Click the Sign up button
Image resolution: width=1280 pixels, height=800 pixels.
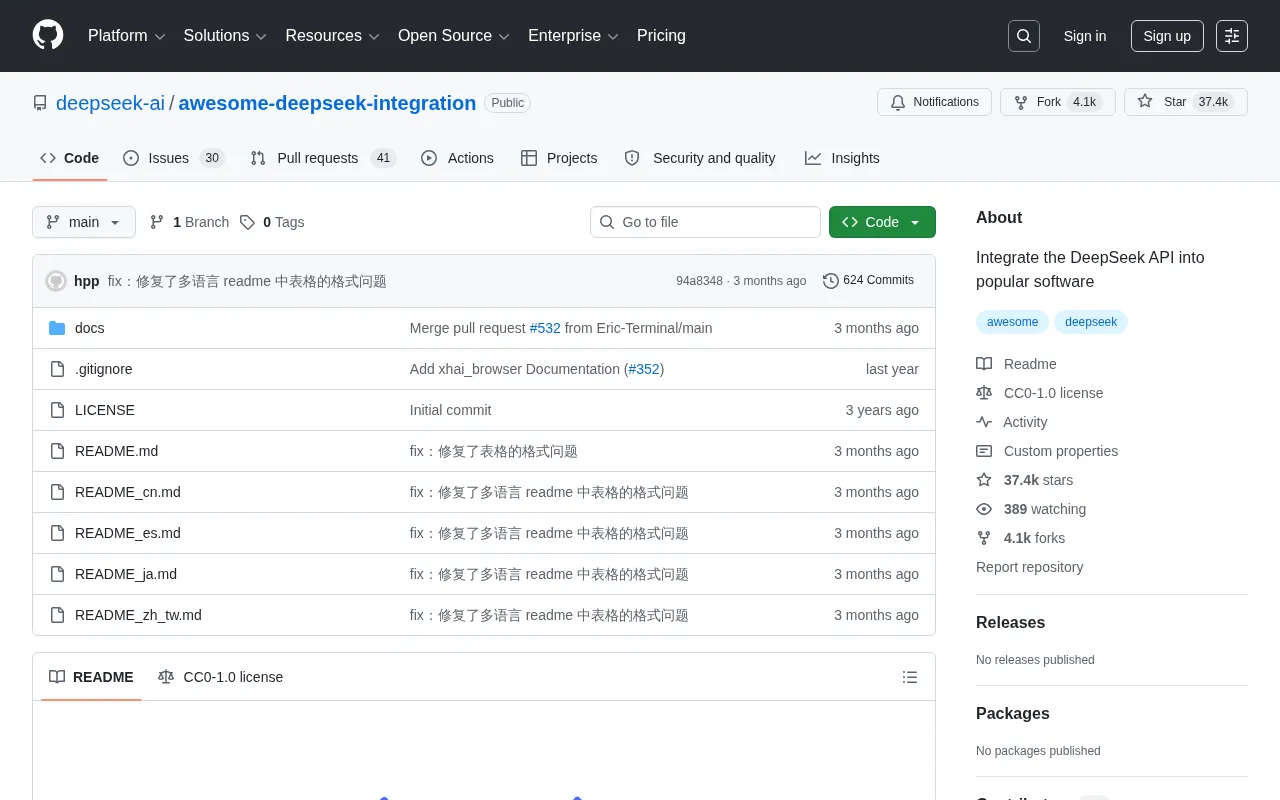1167,36
